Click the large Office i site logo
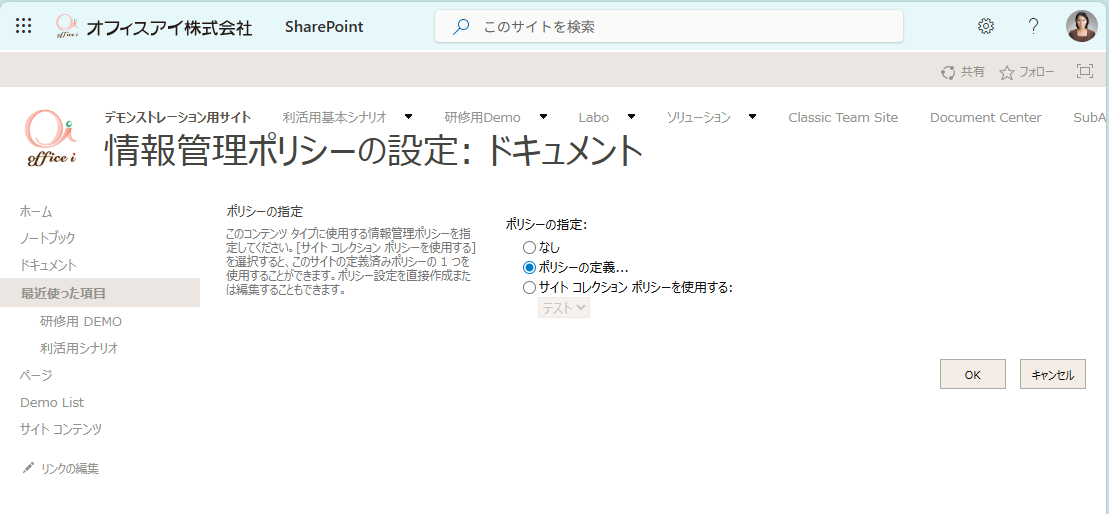Image resolution: width=1109 pixels, height=514 pixels. coord(53,137)
